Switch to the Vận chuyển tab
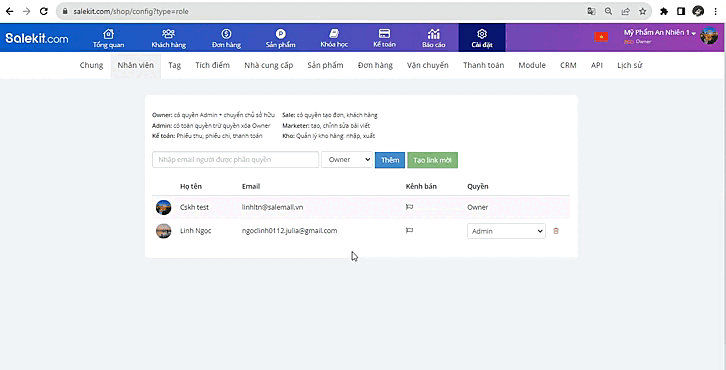The height and width of the screenshot is (370, 726). point(427,65)
